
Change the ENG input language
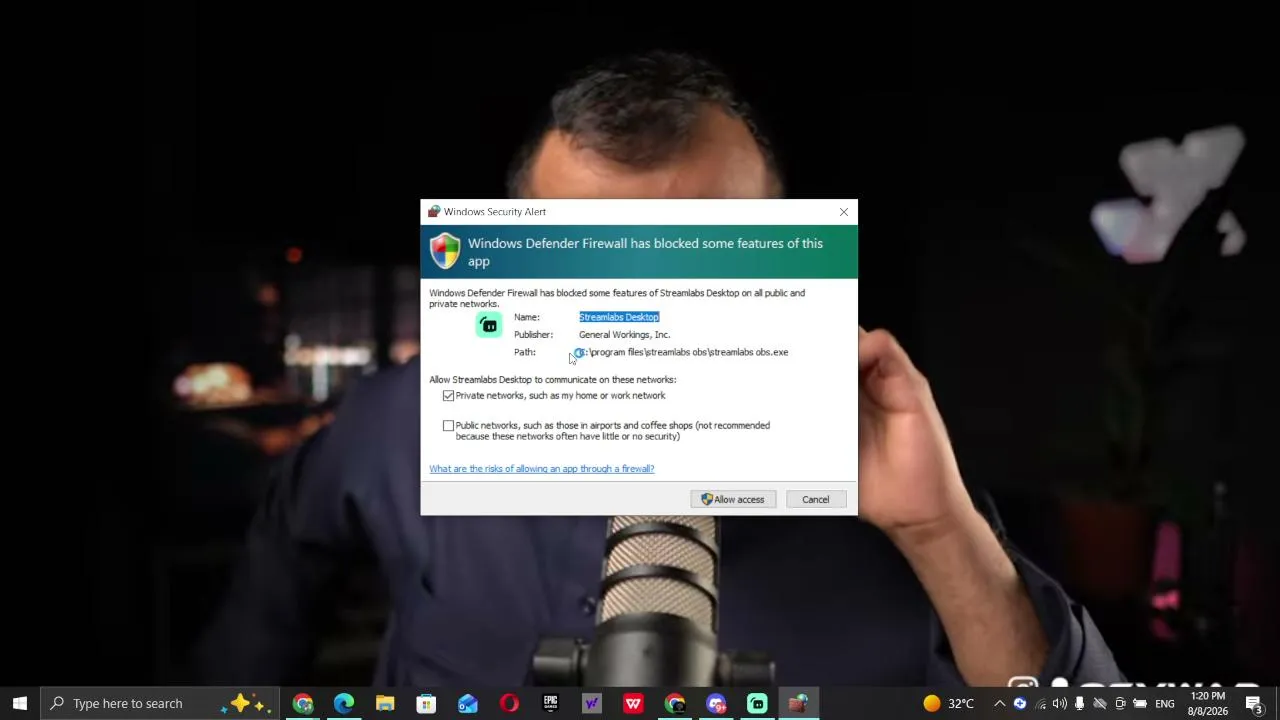1165,703
